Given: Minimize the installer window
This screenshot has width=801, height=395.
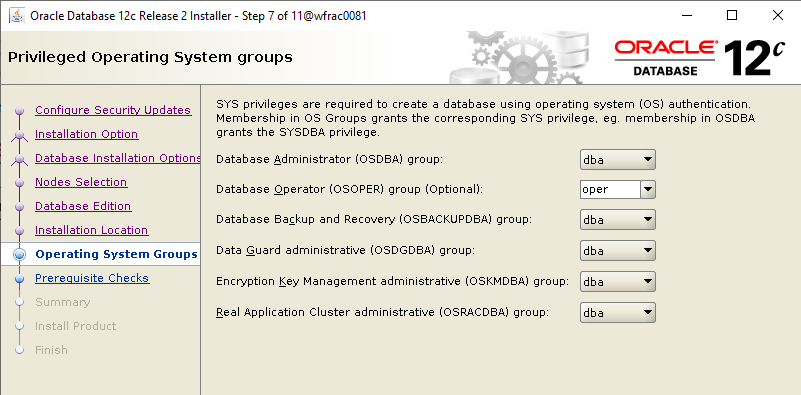Looking at the screenshot, I should 687,15.
